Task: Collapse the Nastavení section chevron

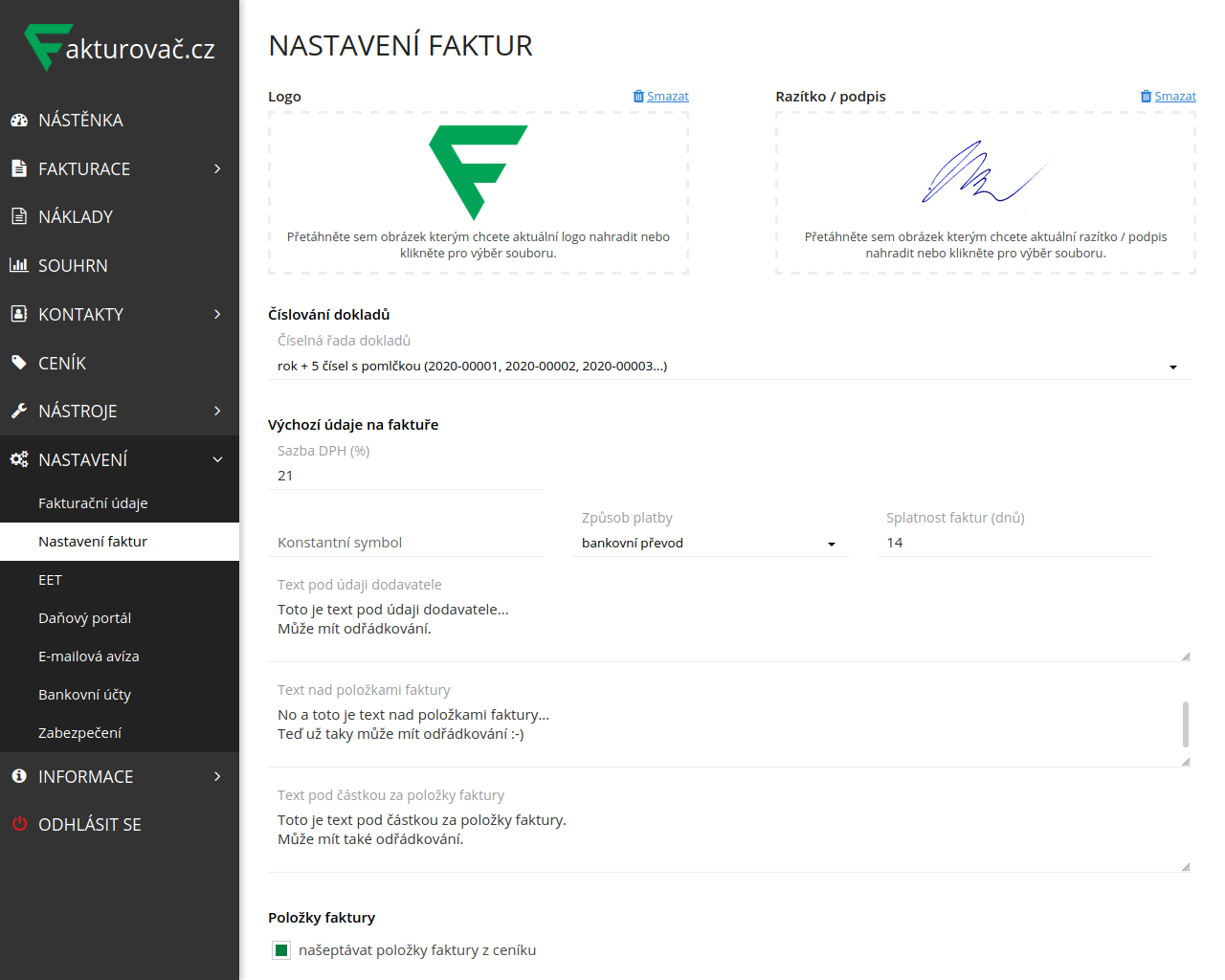Action: coord(217,460)
